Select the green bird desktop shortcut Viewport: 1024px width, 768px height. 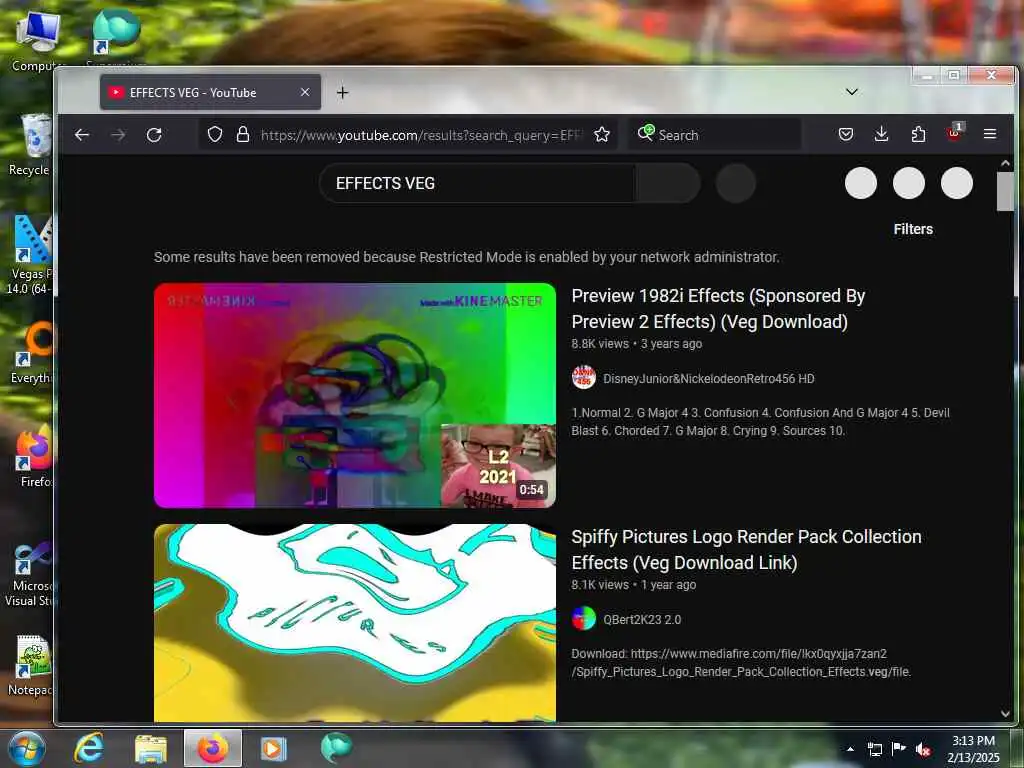[116, 37]
